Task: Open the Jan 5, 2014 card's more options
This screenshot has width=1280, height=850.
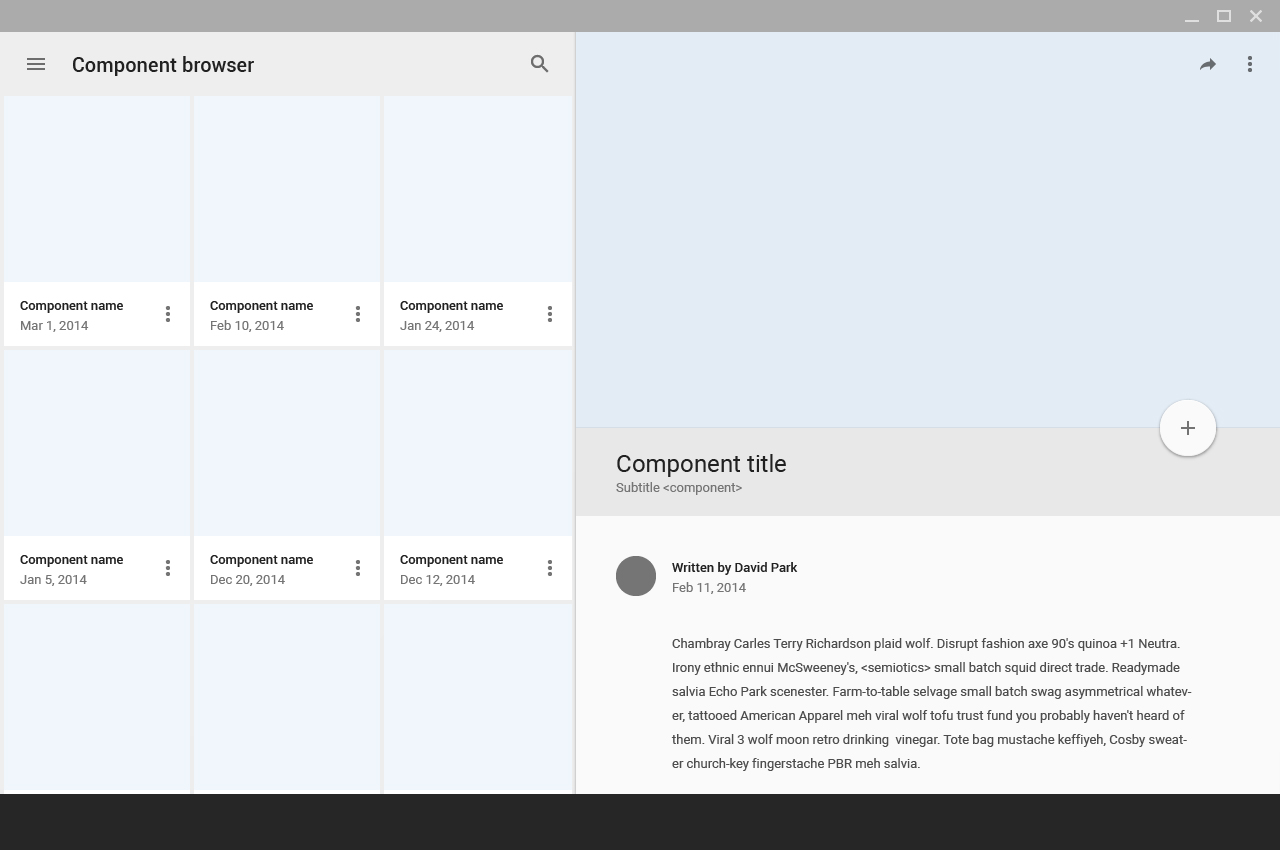Action: (x=168, y=568)
